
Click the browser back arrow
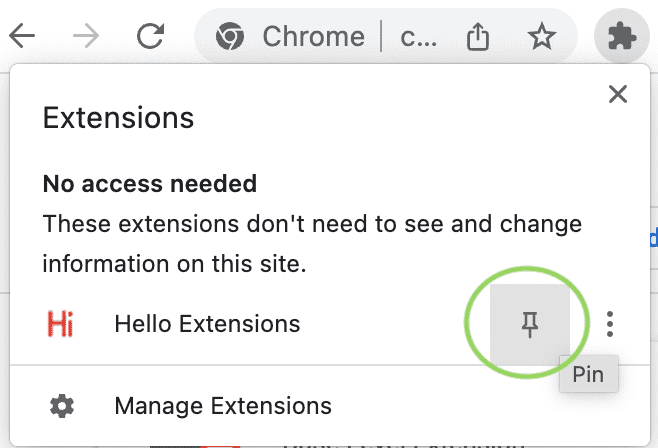point(22,37)
